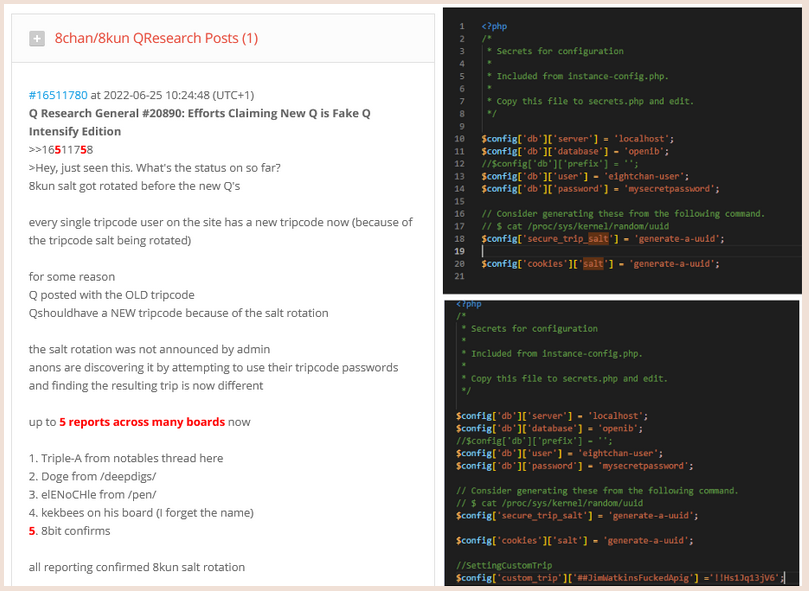Select the post timestamp 2022-06-25 10:24:48
This screenshot has height=591, width=809.
pyautogui.click(x=157, y=95)
